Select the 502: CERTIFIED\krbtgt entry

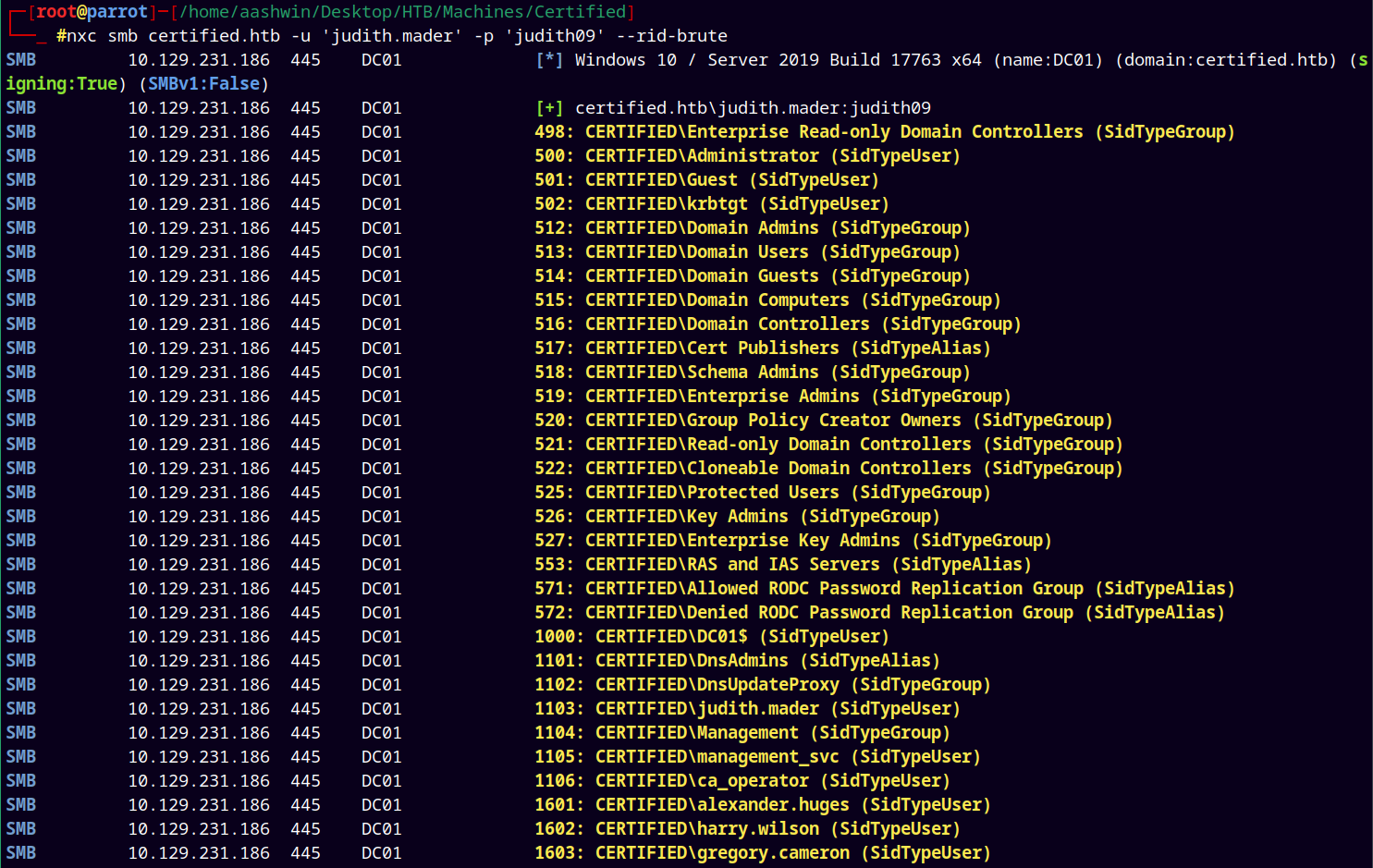tap(712, 204)
